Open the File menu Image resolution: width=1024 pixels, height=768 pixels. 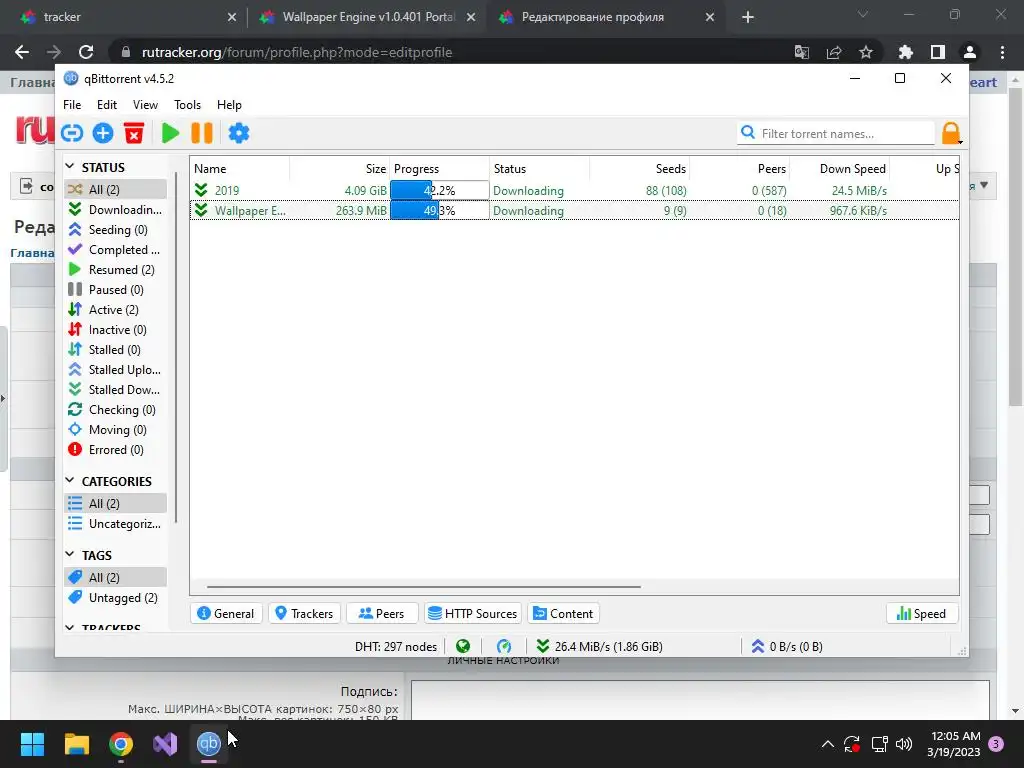(72, 104)
